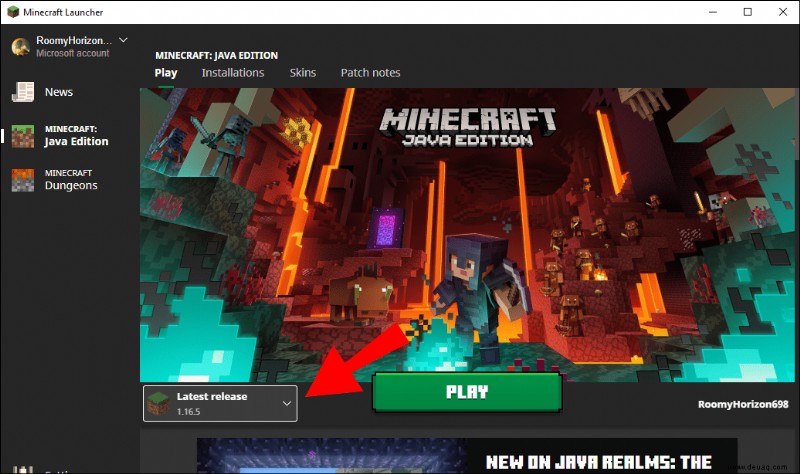Click grass block icon in version selector

pyautogui.click(x=158, y=404)
